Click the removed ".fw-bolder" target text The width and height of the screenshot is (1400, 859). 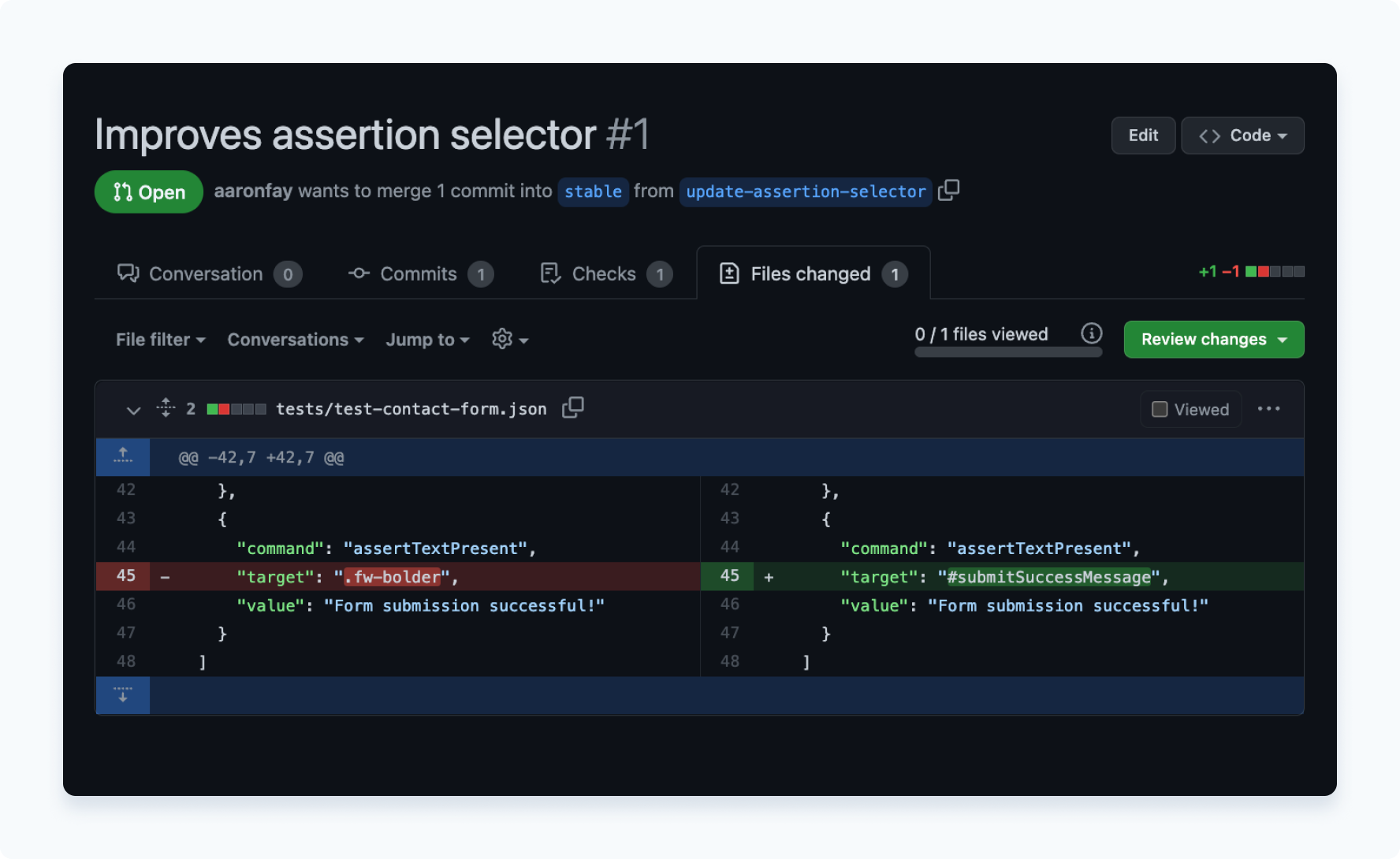393,577
